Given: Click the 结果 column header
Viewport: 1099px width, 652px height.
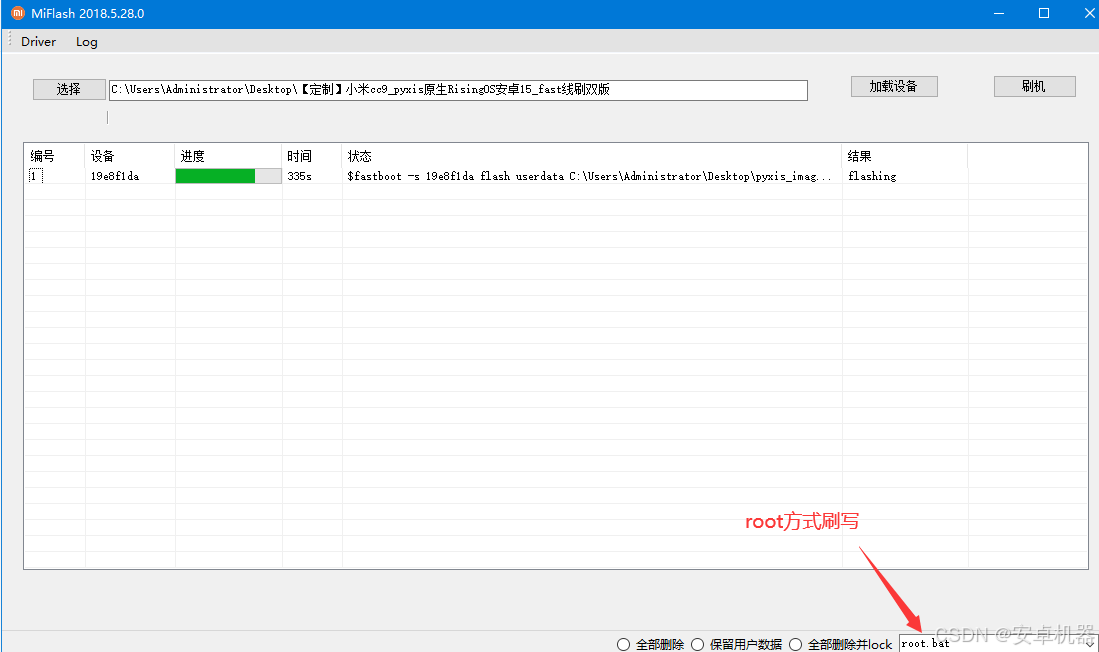Looking at the screenshot, I should click(904, 156).
